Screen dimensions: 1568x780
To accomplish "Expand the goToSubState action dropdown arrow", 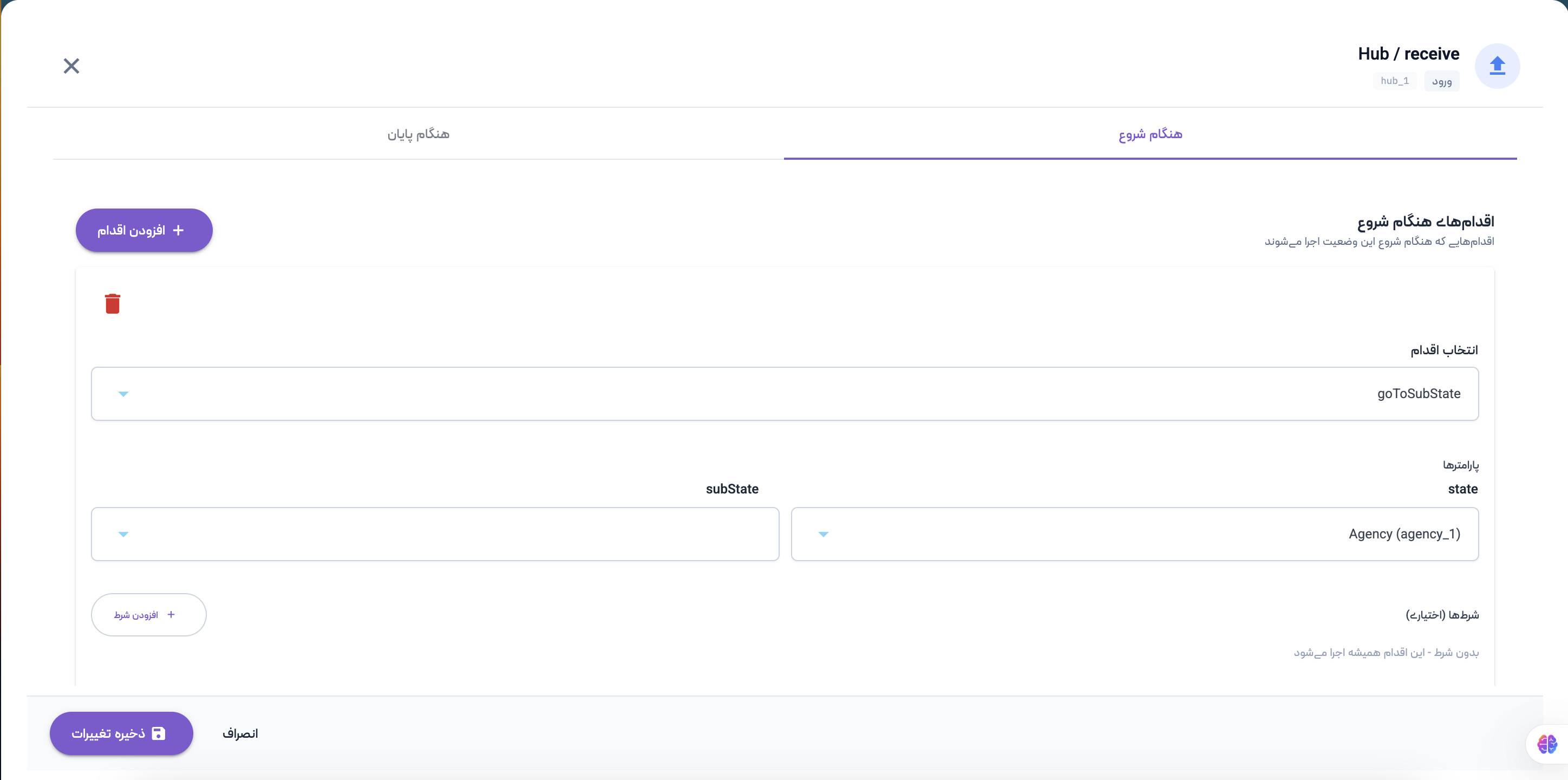I will point(123,394).
